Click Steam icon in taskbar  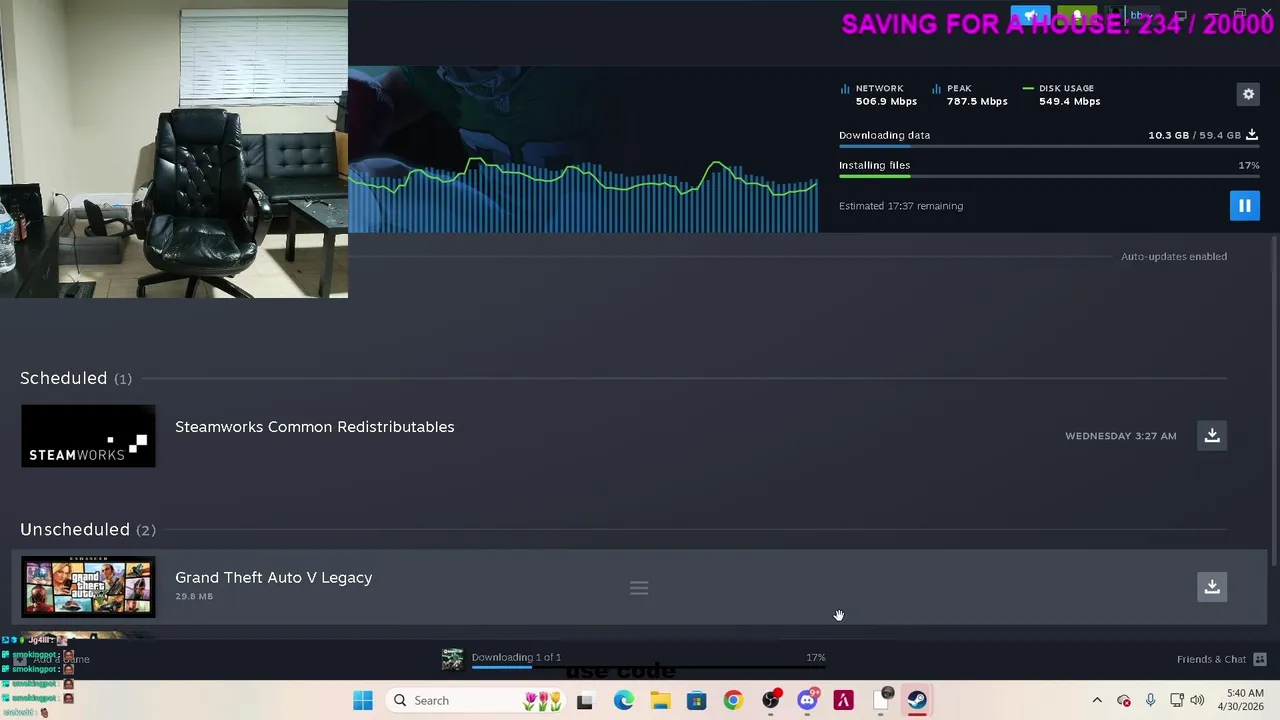click(x=917, y=700)
